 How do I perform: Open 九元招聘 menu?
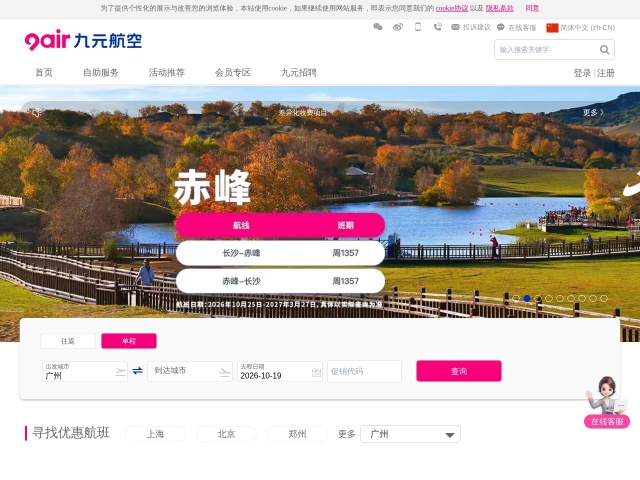tap(299, 73)
